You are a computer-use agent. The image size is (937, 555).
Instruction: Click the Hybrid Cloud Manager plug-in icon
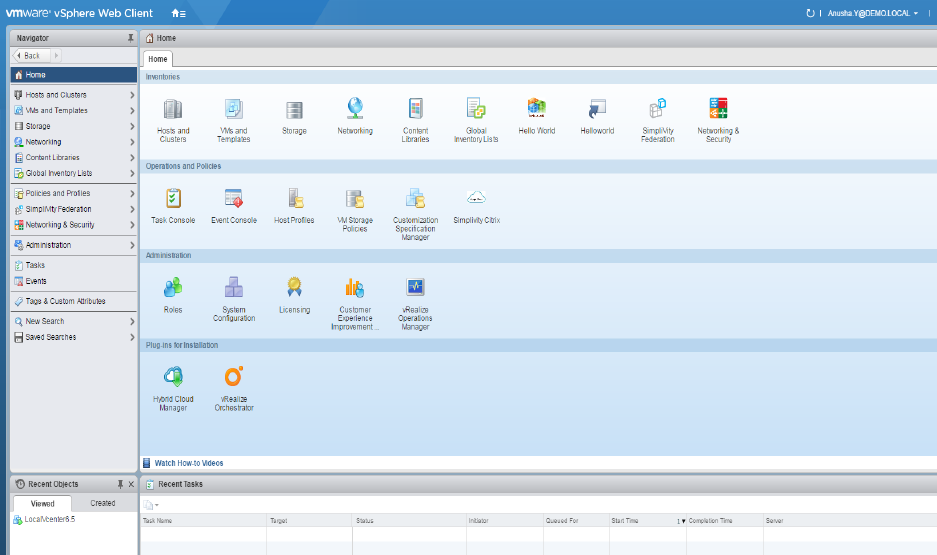coord(173,378)
